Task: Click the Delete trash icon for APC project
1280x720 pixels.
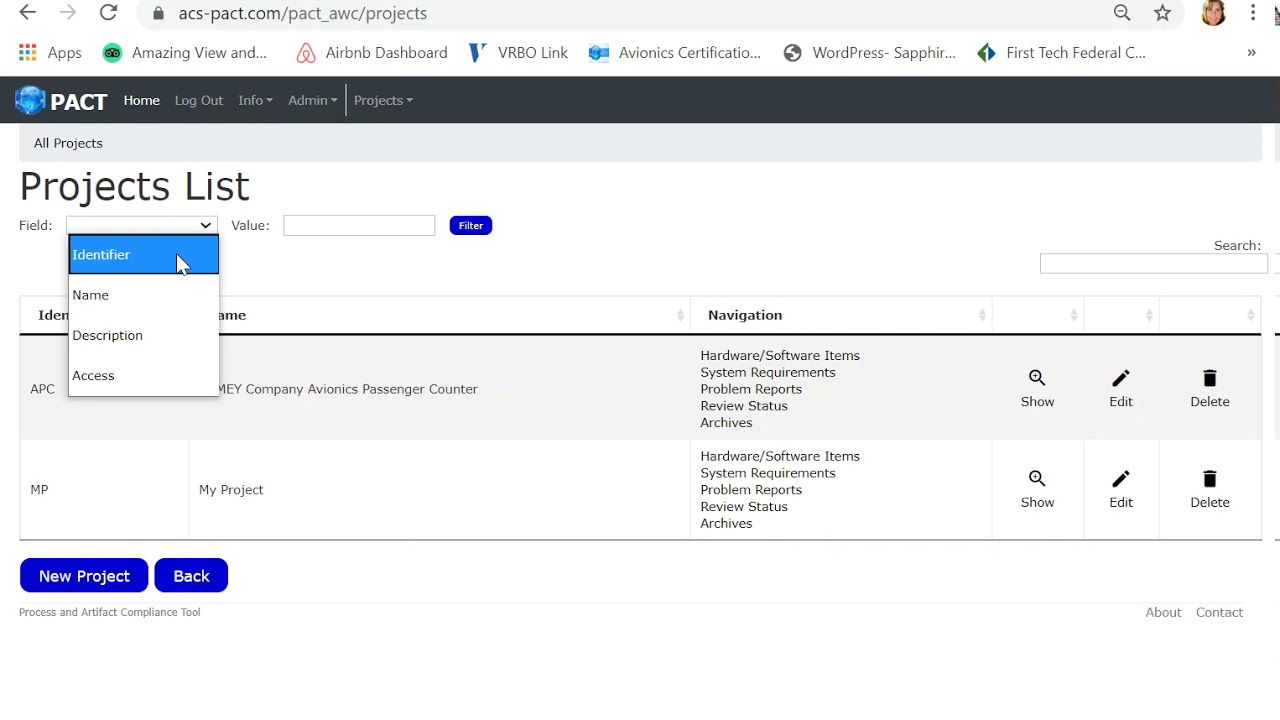Action: click(1209, 378)
